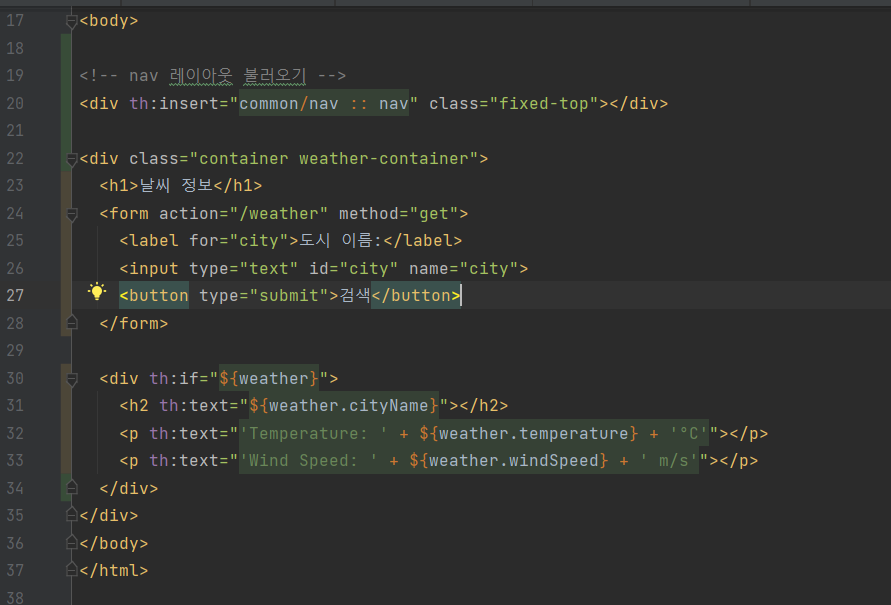Click the "/weather" form action value
891x605 pixels.
[278, 214]
